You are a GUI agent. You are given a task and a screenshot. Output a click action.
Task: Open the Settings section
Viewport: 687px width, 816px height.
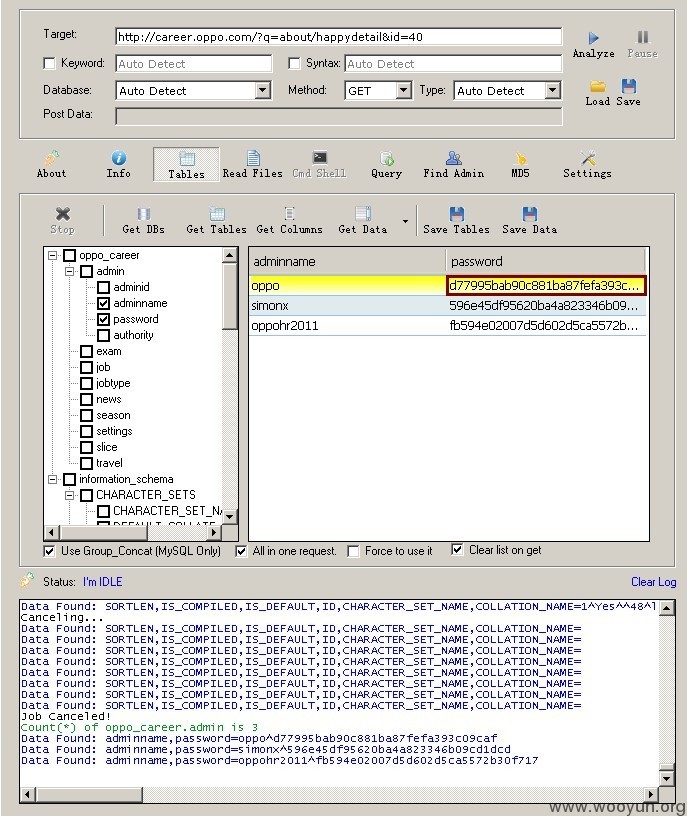tap(588, 165)
